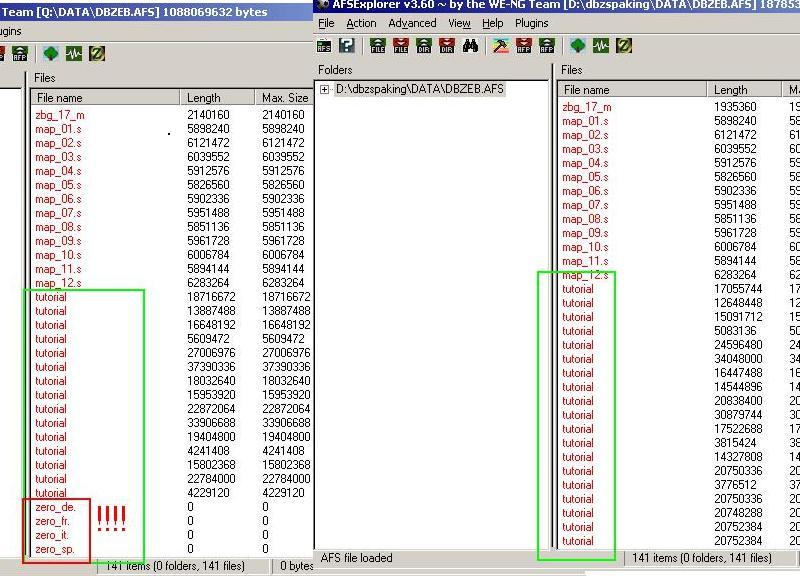Image resolution: width=800 pixels, height=576 pixels.
Task: Select map_05.s in the Q:\ window
Action: pyautogui.click(x=58, y=185)
